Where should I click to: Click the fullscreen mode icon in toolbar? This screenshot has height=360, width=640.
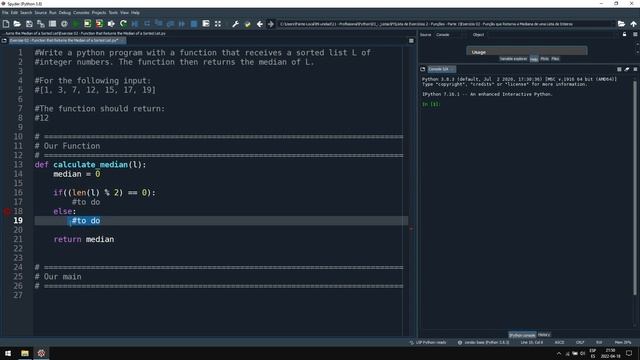218,24
